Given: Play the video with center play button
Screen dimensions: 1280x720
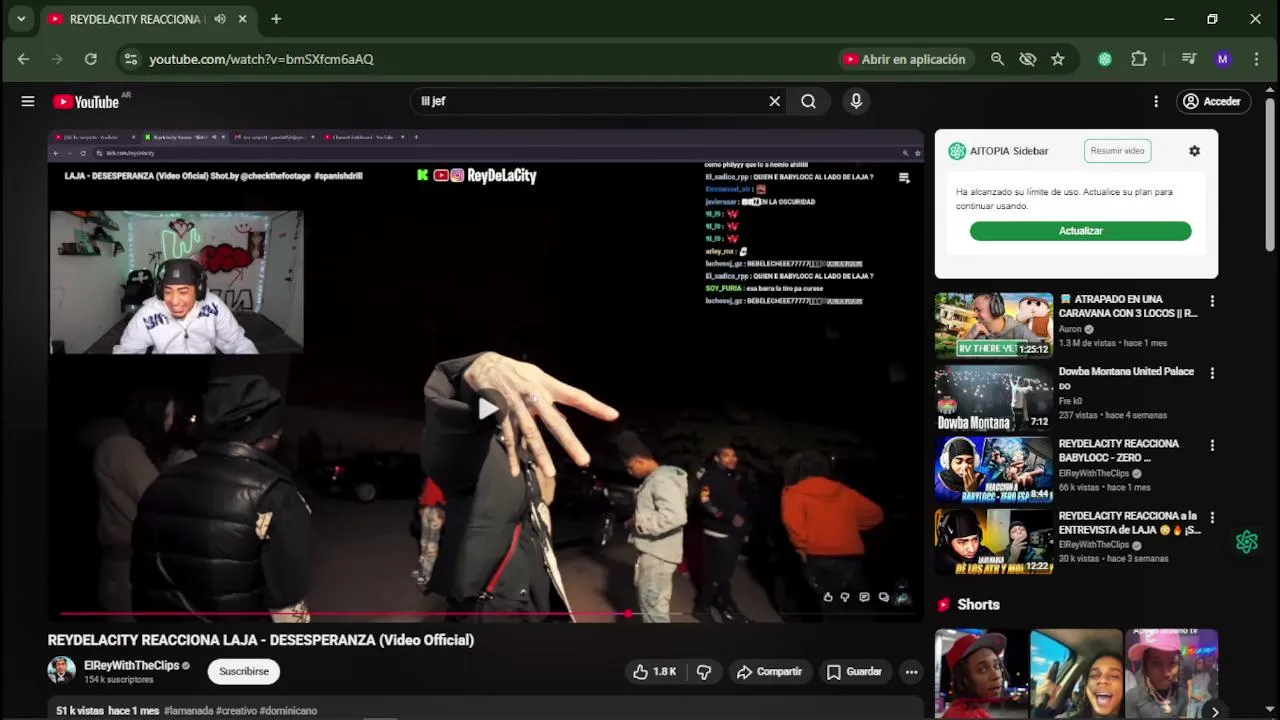Looking at the screenshot, I should pyautogui.click(x=487, y=408).
